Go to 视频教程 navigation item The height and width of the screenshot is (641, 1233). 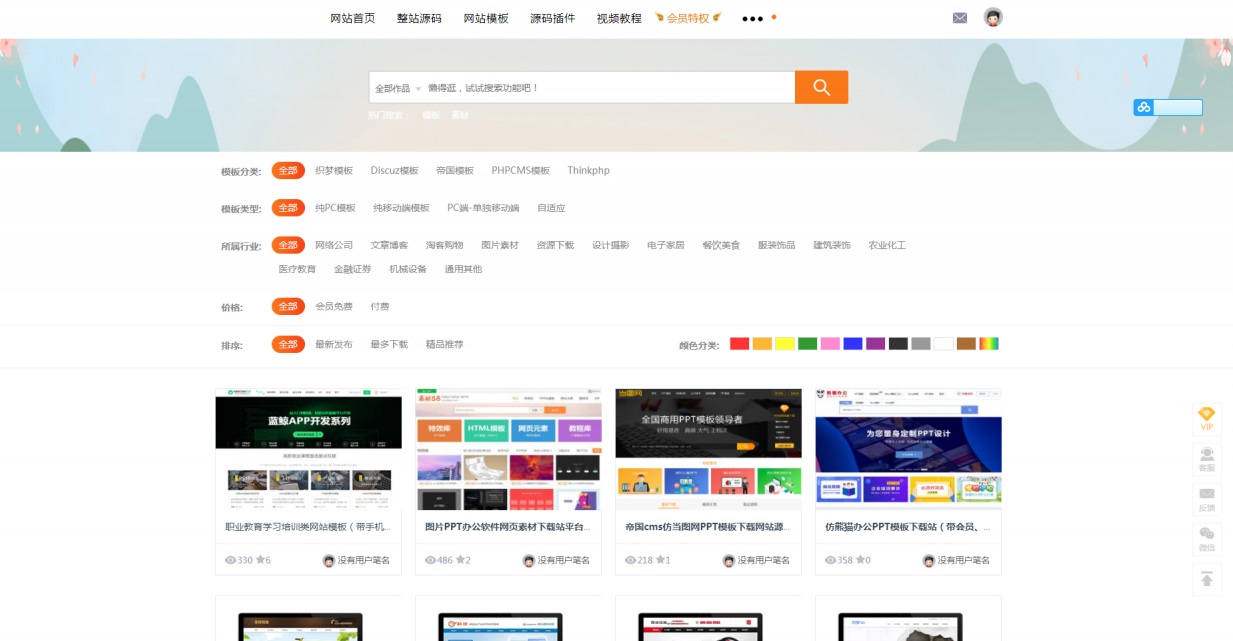(x=619, y=18)
